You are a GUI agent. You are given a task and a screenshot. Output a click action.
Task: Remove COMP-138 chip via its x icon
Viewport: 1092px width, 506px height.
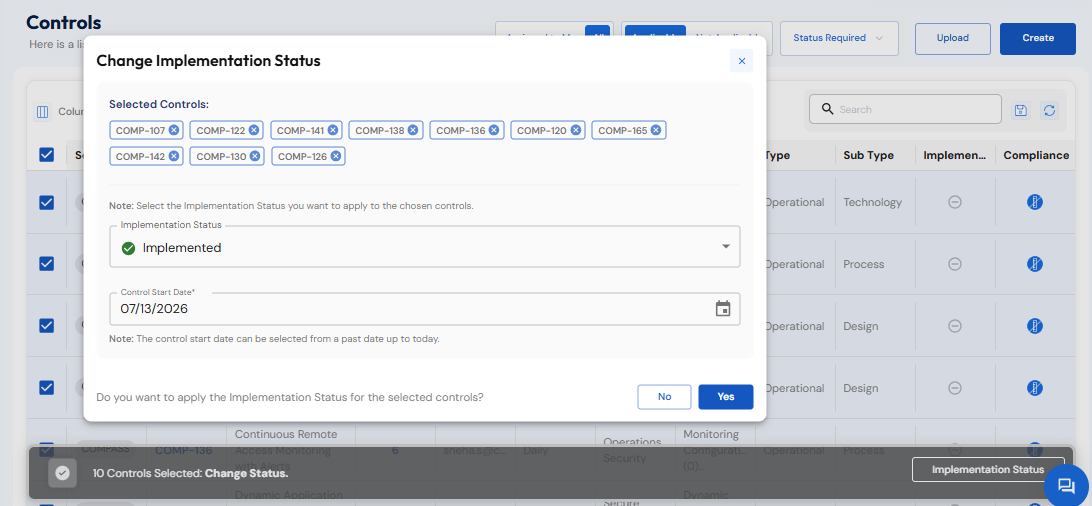pyautogui.click(x=413, y=130)
